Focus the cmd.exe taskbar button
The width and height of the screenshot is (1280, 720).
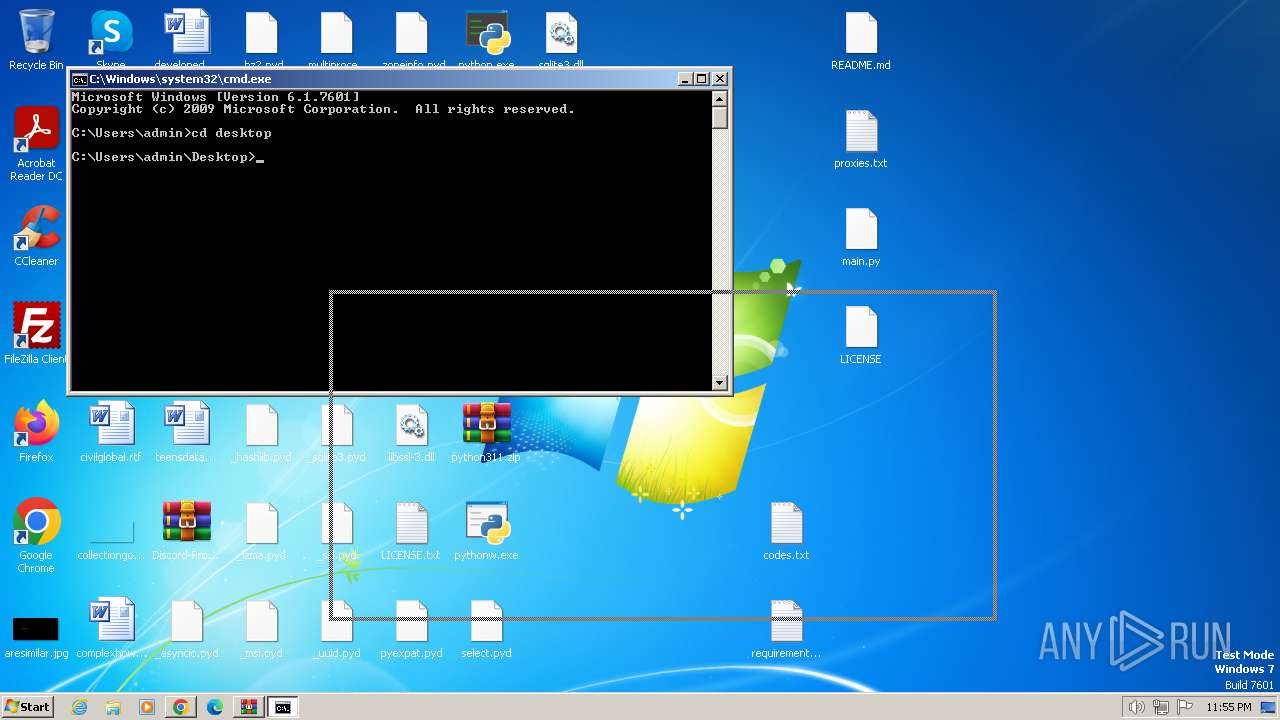(x=283, y=707)
